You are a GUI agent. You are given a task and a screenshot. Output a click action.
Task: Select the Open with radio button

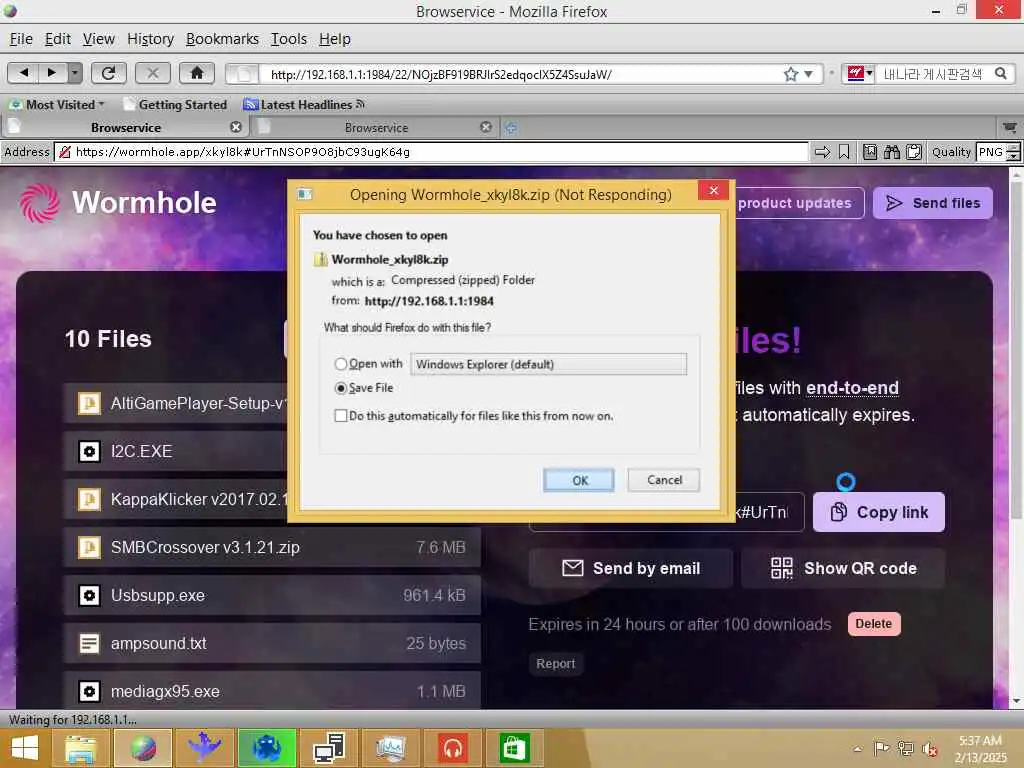click(340, 364)
